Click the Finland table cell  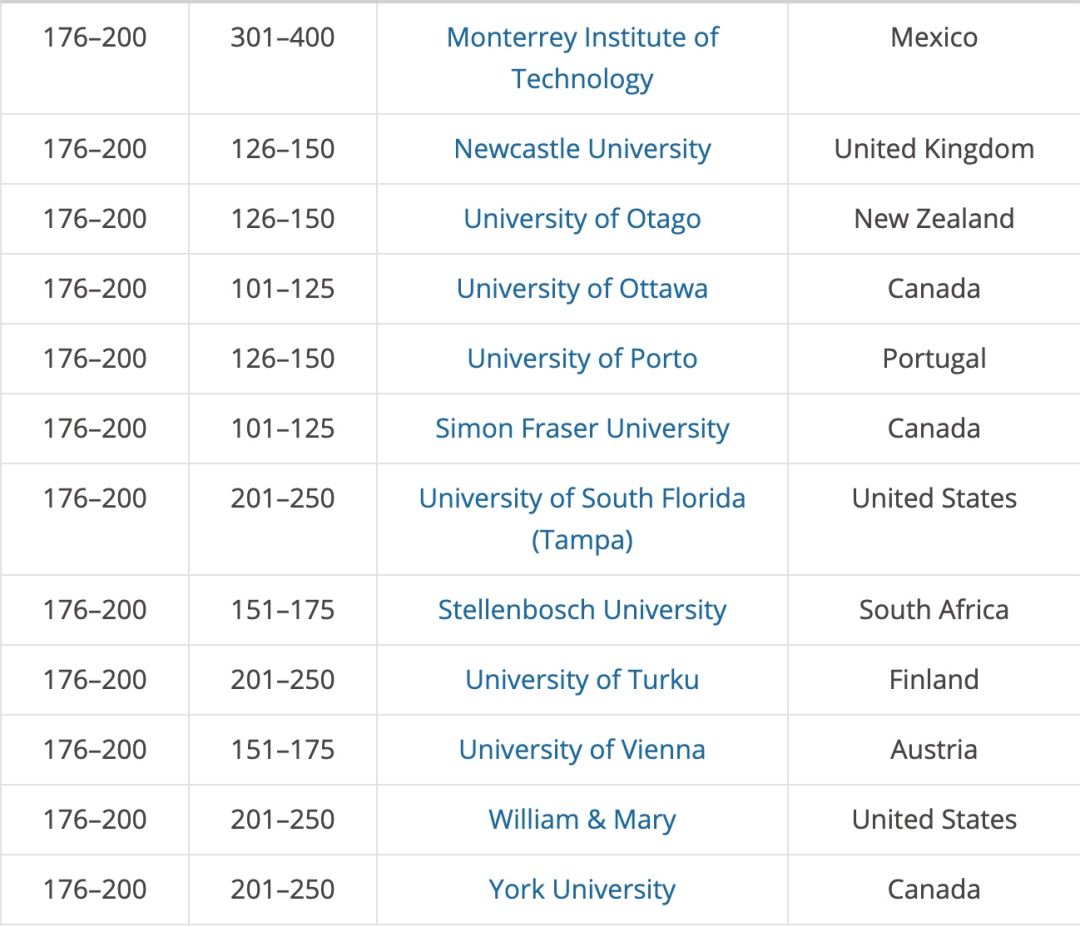click(934, 680)
